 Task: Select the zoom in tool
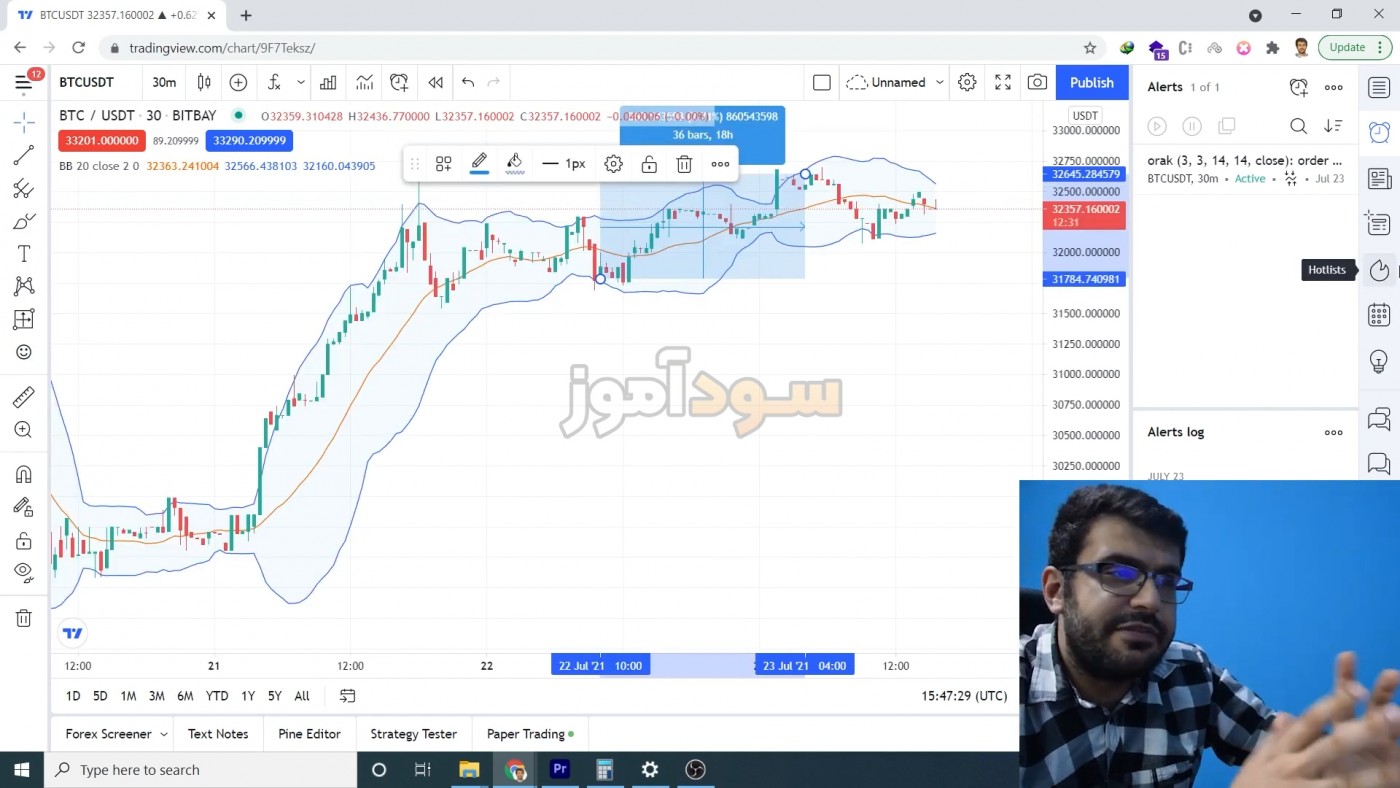coord(24,430)
